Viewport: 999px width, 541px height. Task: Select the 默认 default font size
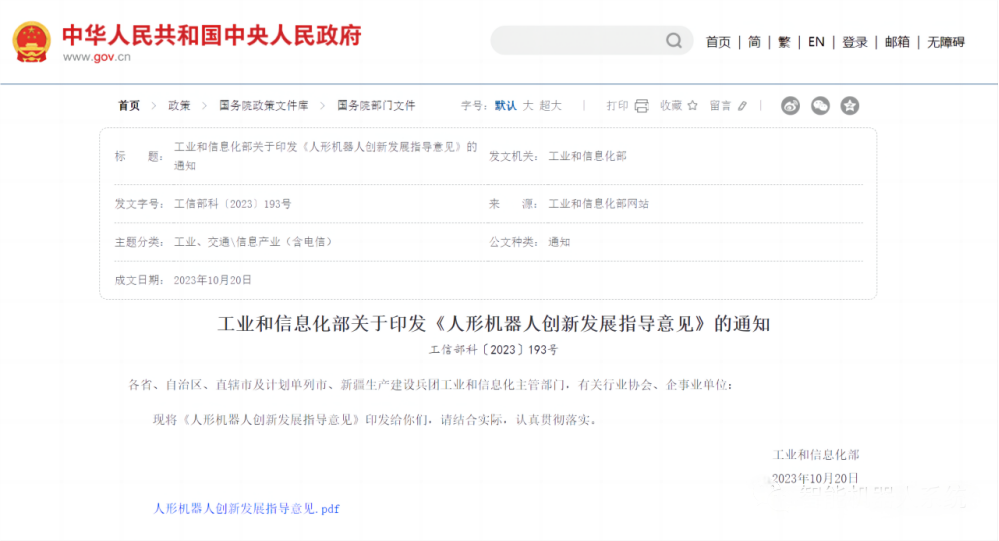[505, 105]
